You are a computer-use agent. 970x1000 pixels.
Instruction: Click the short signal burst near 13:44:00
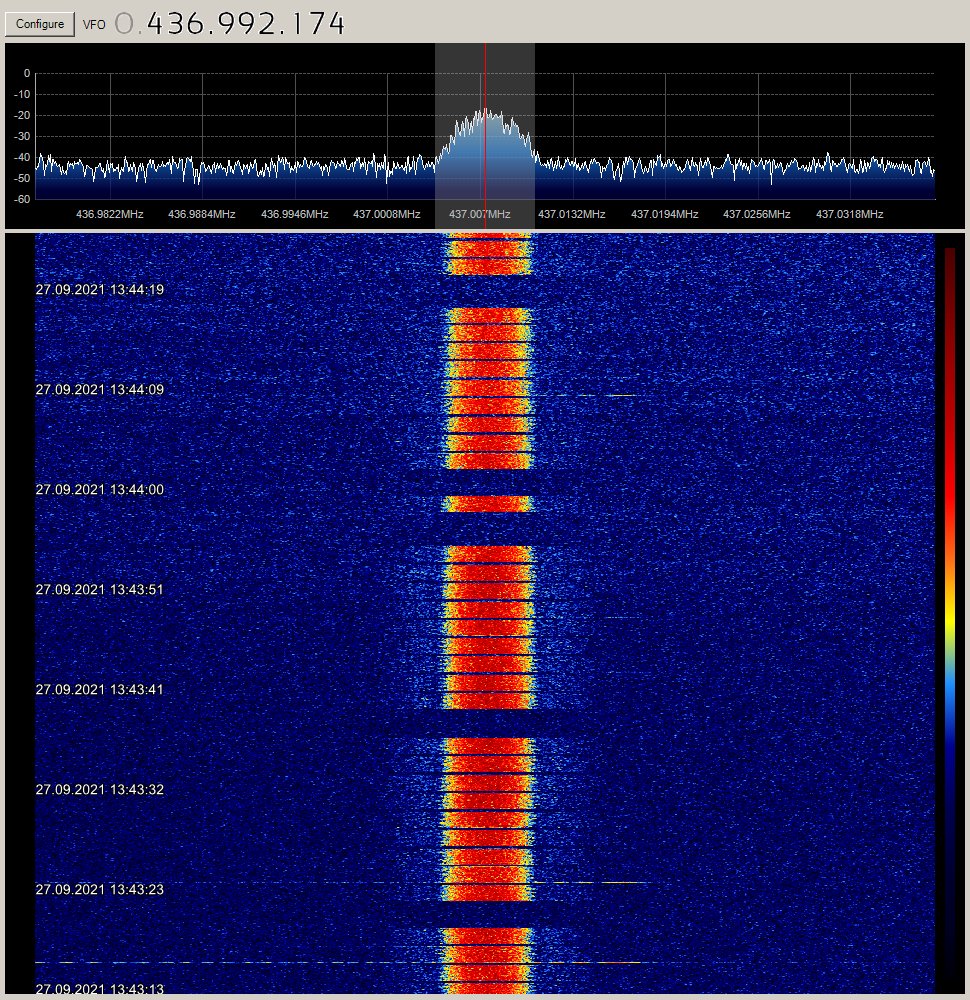(x=487, y=504)
